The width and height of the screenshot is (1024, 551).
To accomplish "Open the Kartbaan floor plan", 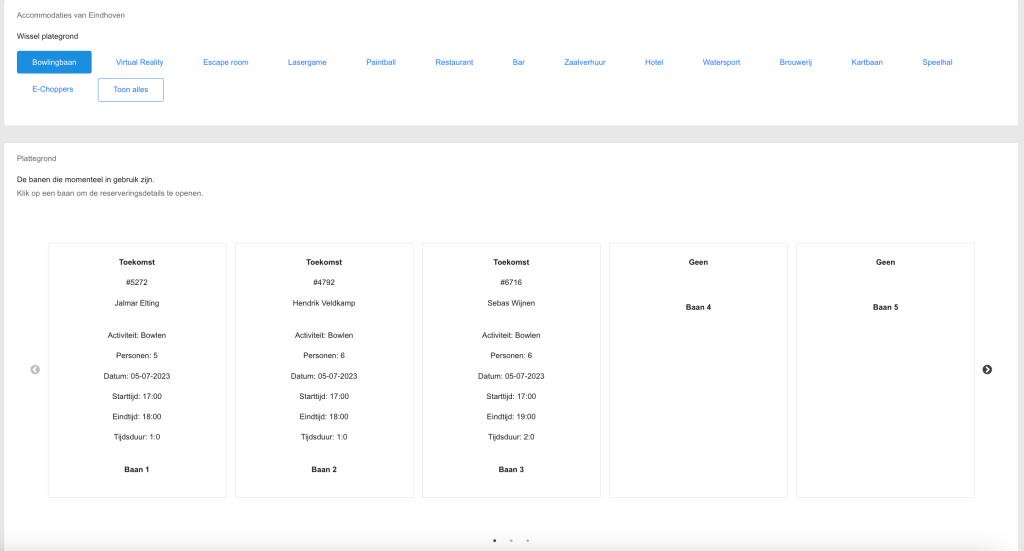I will (867, 62).
